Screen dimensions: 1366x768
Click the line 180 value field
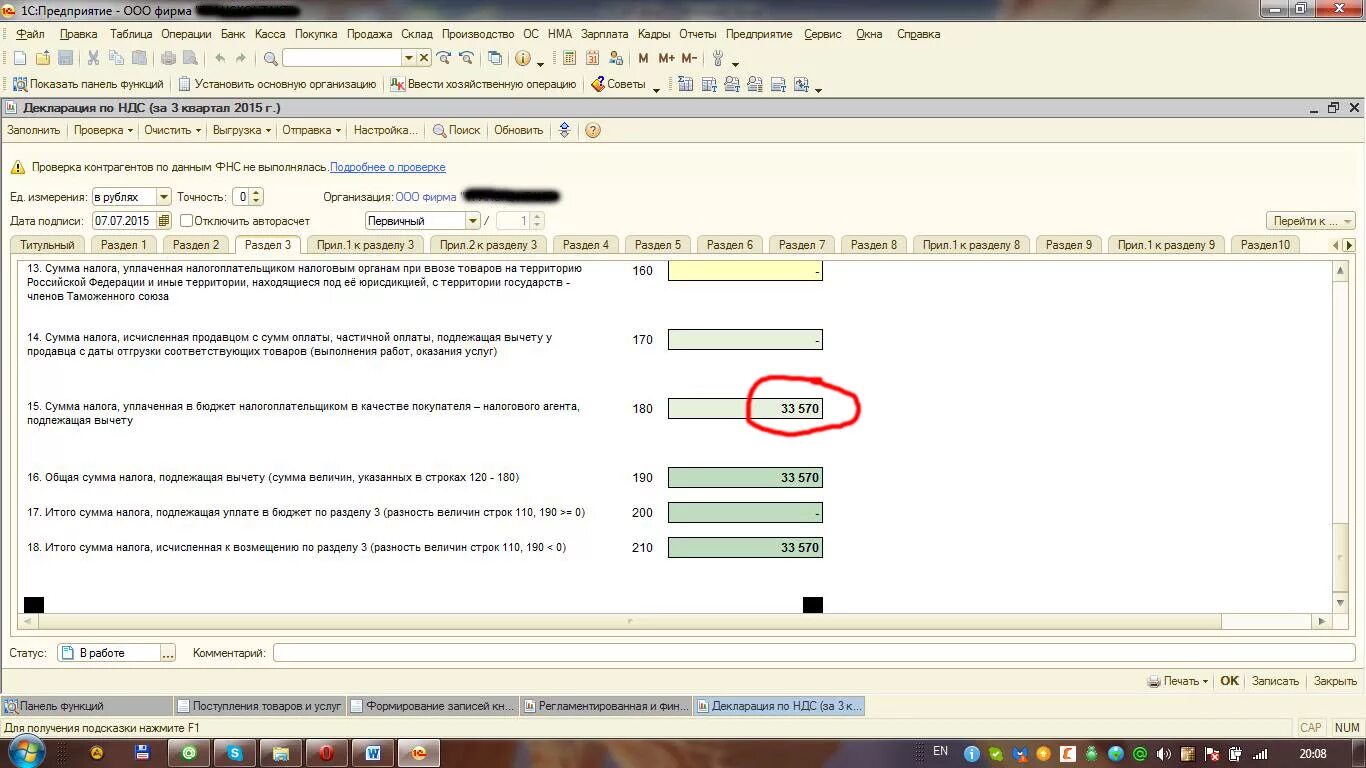pos(745,408)
